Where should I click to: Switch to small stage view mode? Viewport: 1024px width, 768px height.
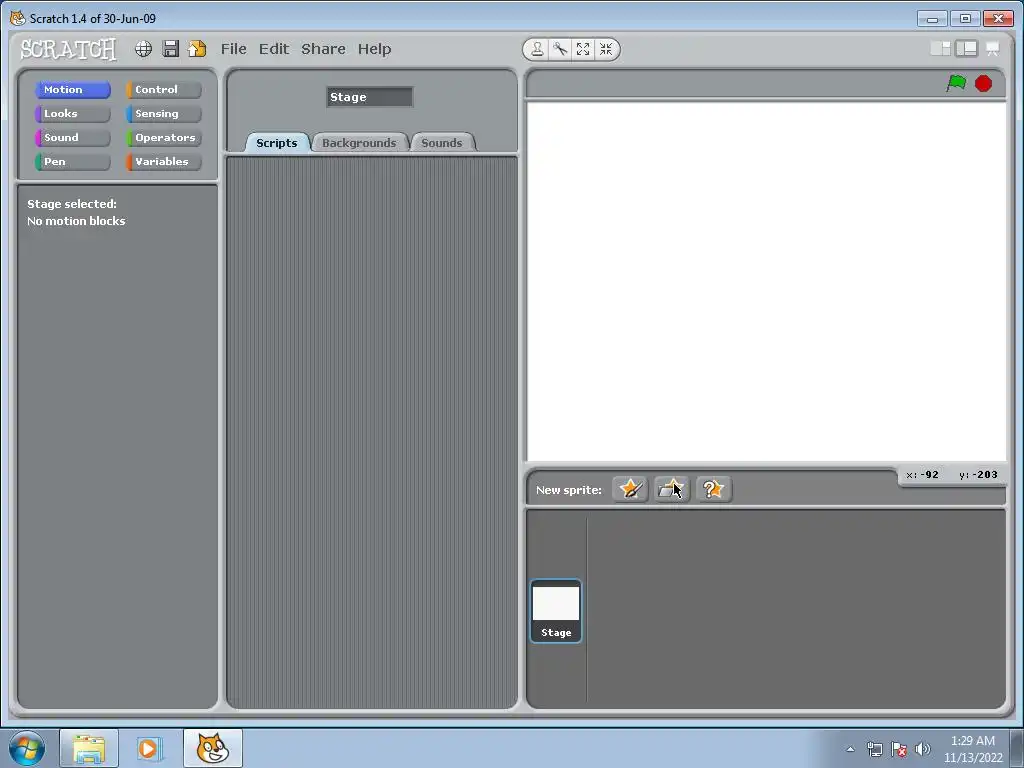point(940,49)
